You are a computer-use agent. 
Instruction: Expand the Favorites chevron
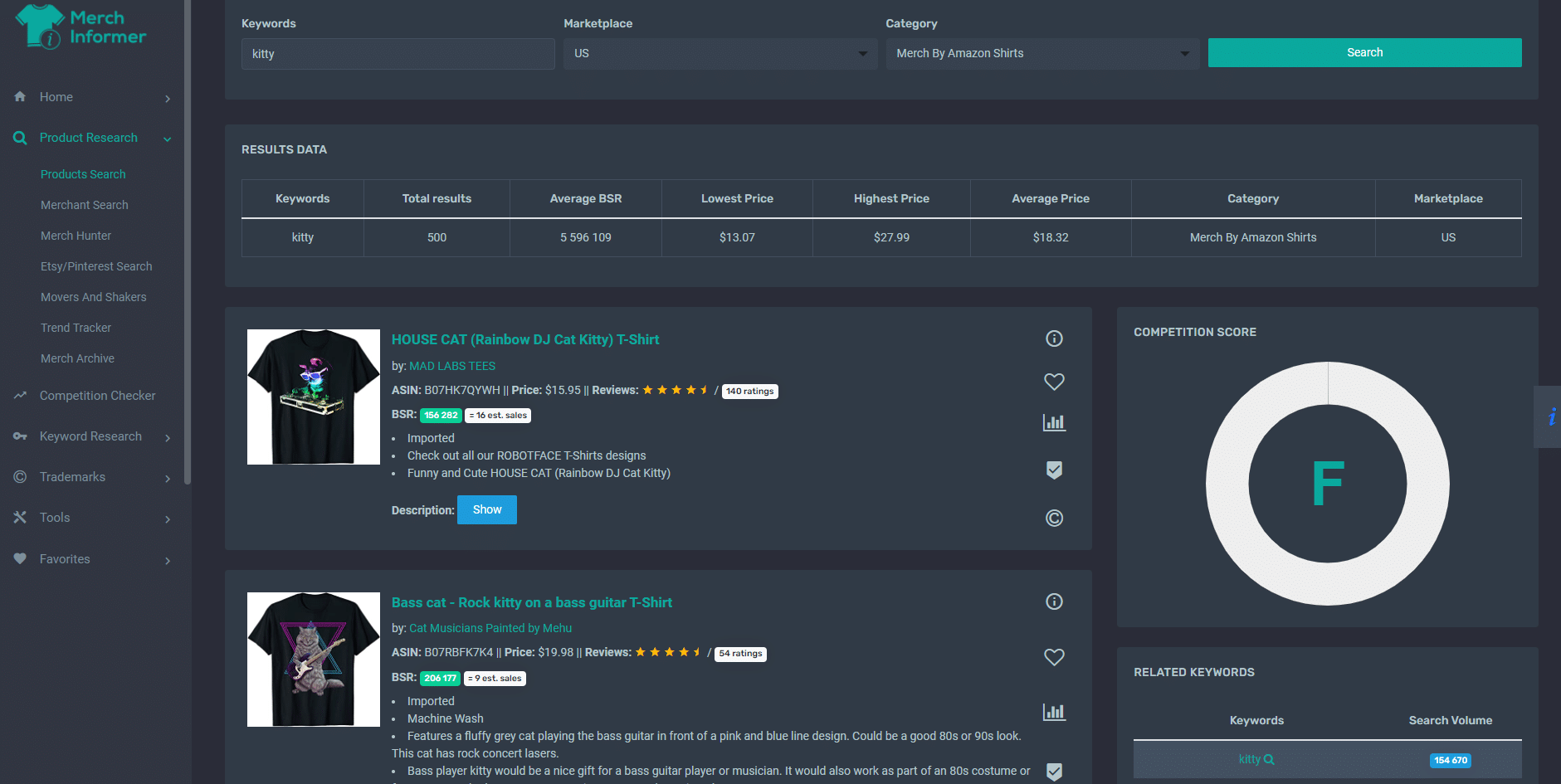tap(168, 561)
